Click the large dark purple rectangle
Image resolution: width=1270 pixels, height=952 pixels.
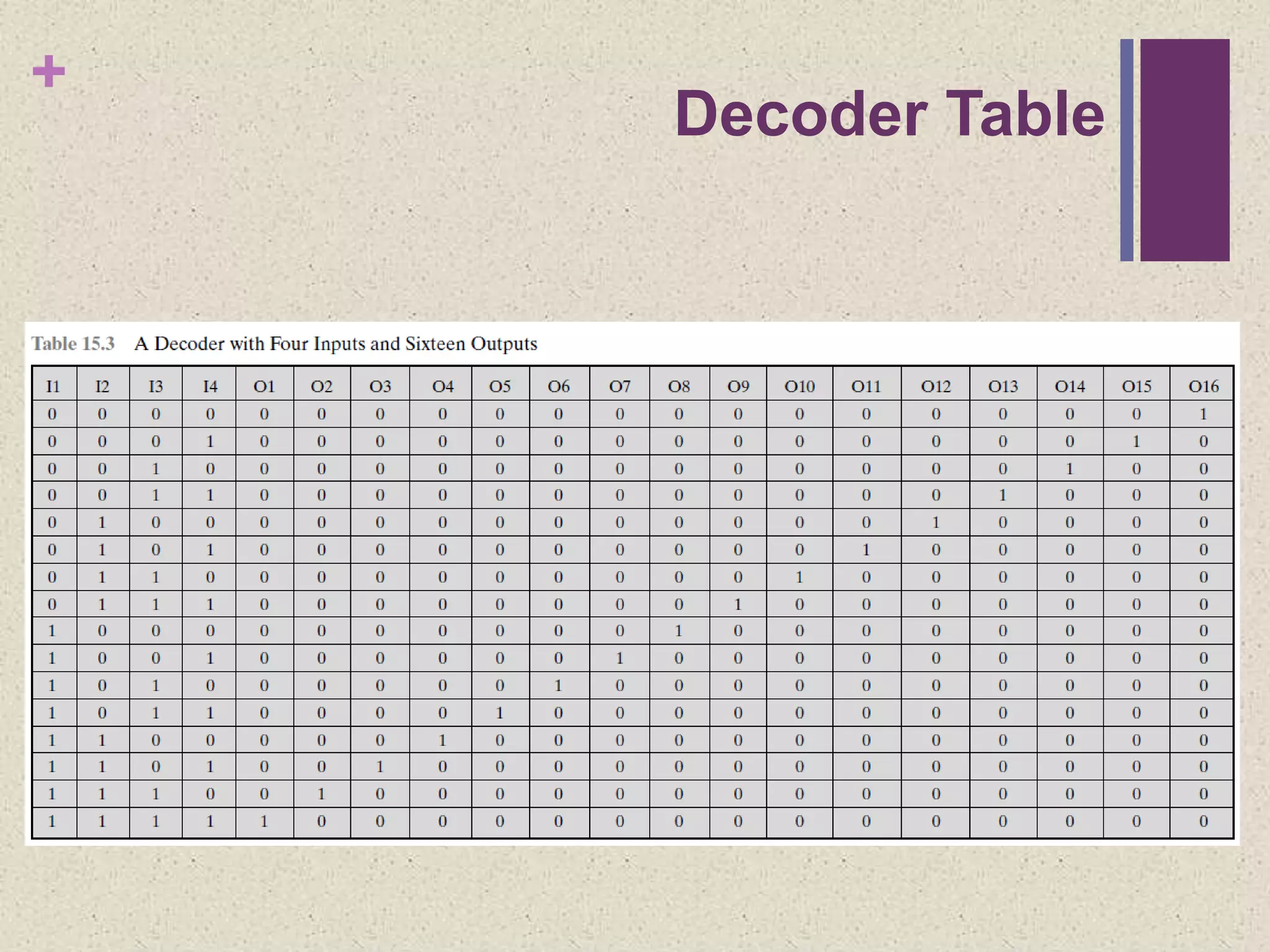coord(1184,150)
